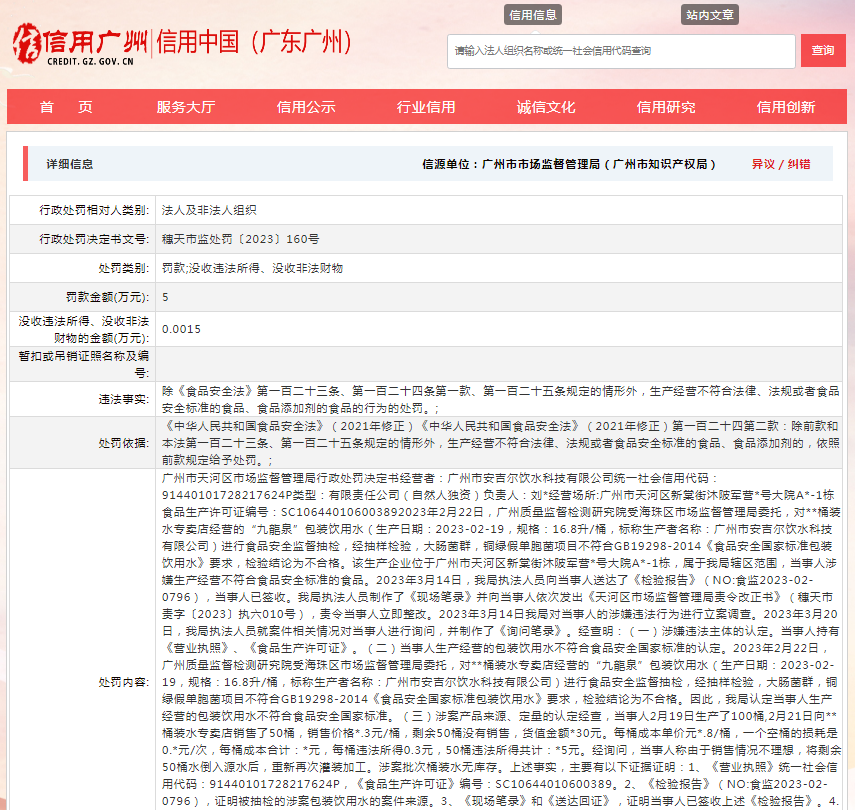This screenshot has width=855, height=810.
Task: Open the 诚信文化 navigation item
Action: coord(546,108)
